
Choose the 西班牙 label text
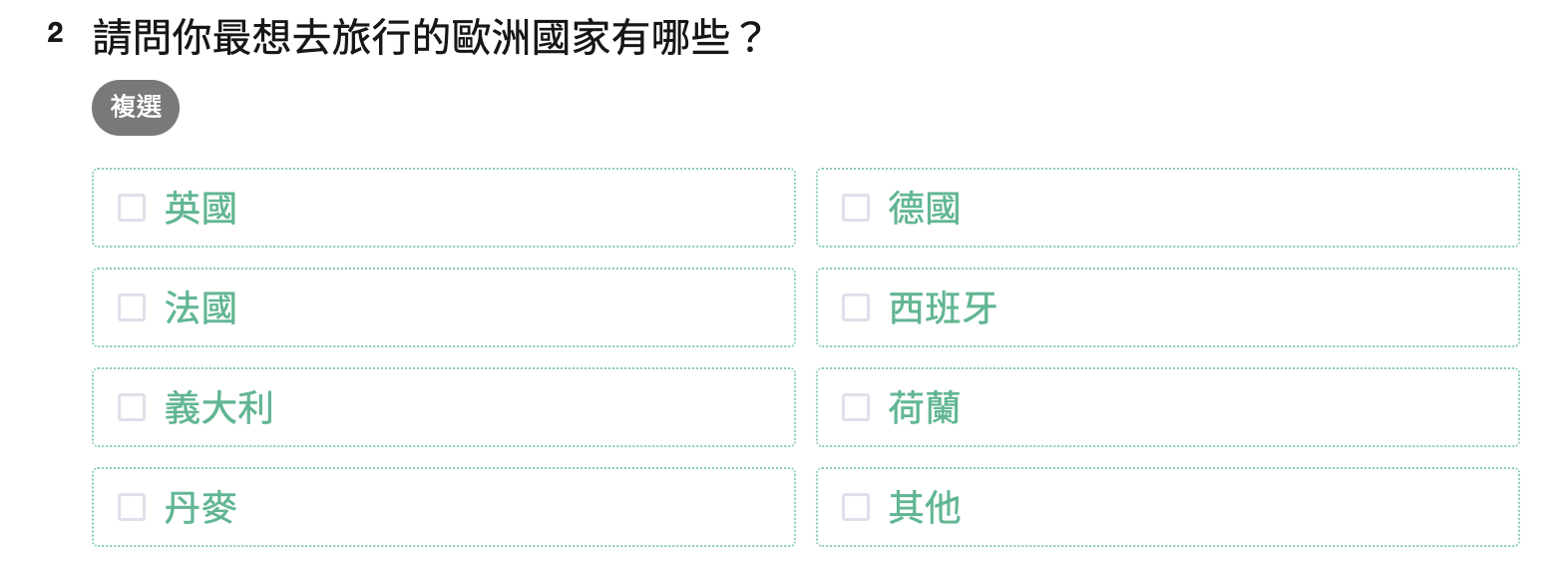(x=943, y=308)
